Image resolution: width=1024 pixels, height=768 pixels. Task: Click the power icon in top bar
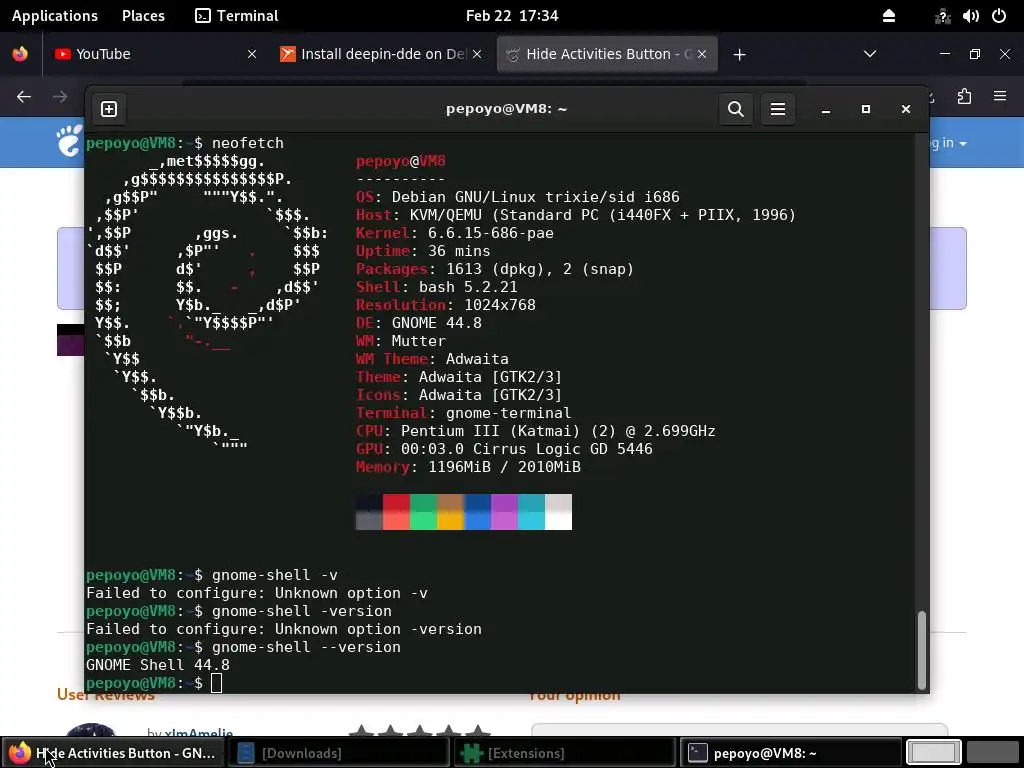coord(999,16)
